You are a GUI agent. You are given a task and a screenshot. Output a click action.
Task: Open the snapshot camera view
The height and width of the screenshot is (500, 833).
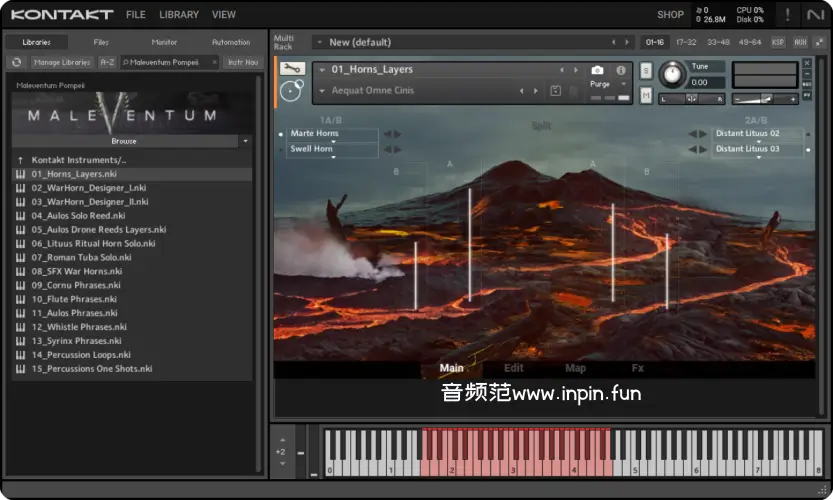[x=597, y=70]
